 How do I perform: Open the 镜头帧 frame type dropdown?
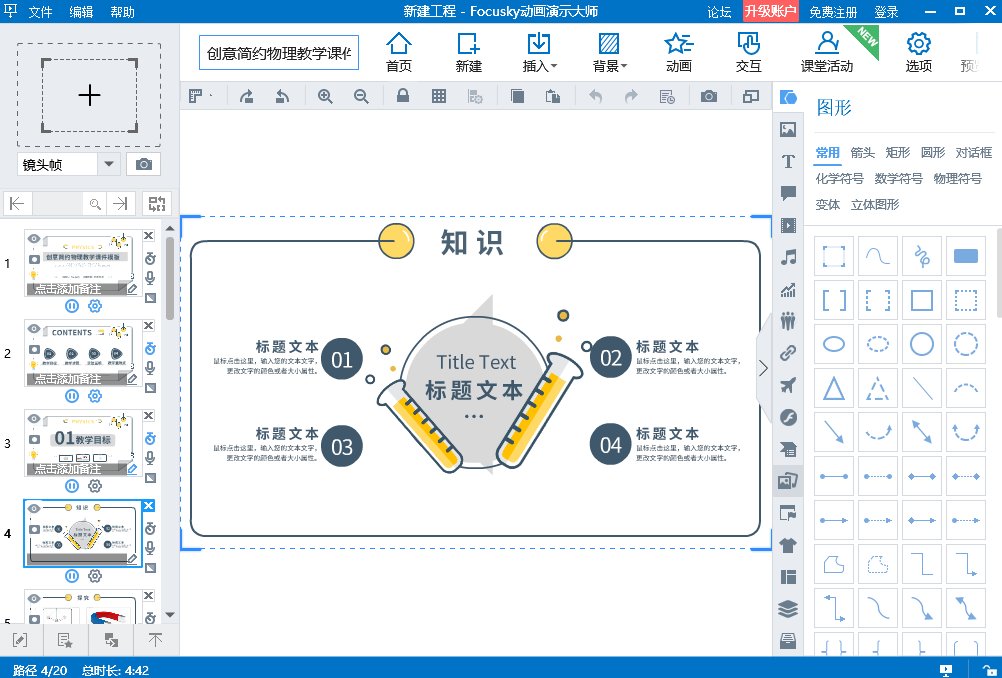pyautogui.click(x=108, y=164)
